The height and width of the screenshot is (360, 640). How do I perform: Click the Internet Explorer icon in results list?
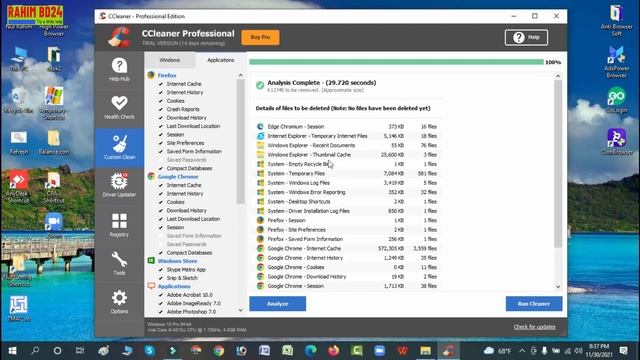point(260,136)
